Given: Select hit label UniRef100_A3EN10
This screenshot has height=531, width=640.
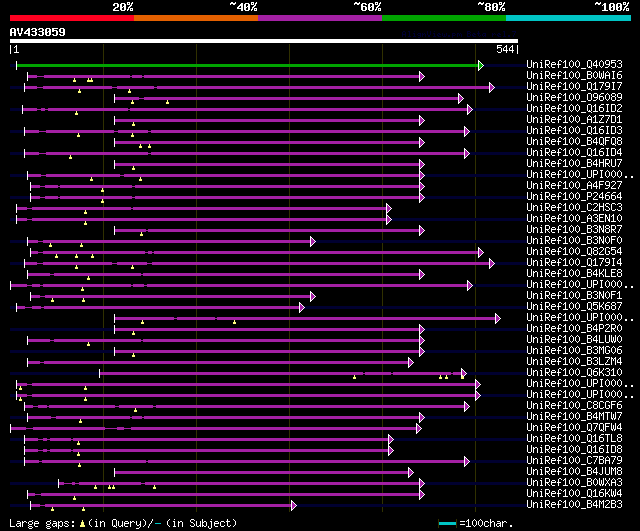Looking at the screenshot, I should 574,218.
